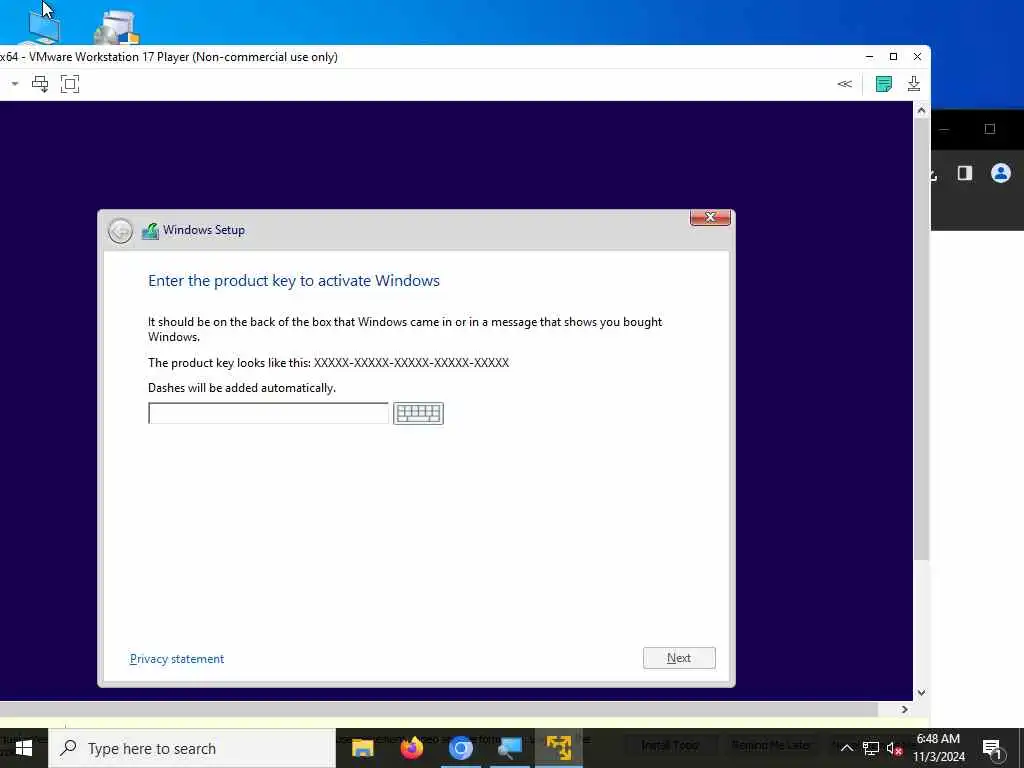1024x768 pixels.
Task: Click VMware download tools icon
Action: click(914, 84)
